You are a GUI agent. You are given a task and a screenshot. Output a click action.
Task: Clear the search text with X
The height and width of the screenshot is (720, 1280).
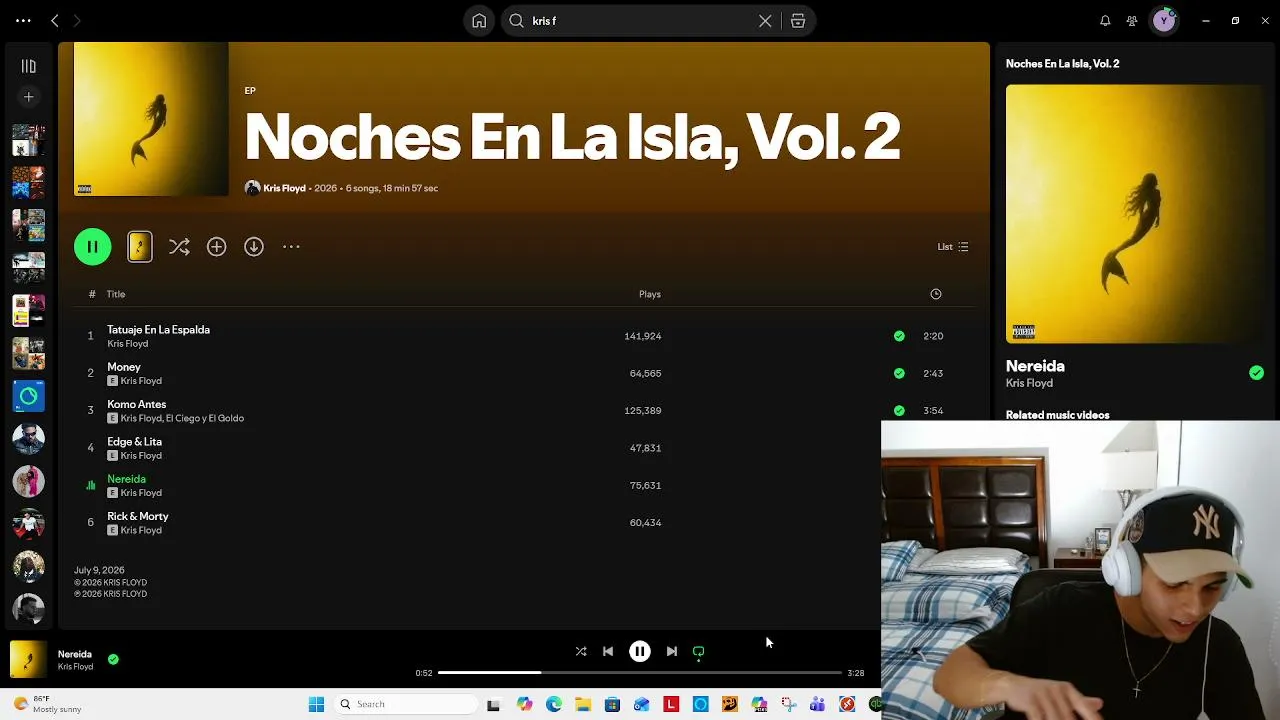[765, 21]
